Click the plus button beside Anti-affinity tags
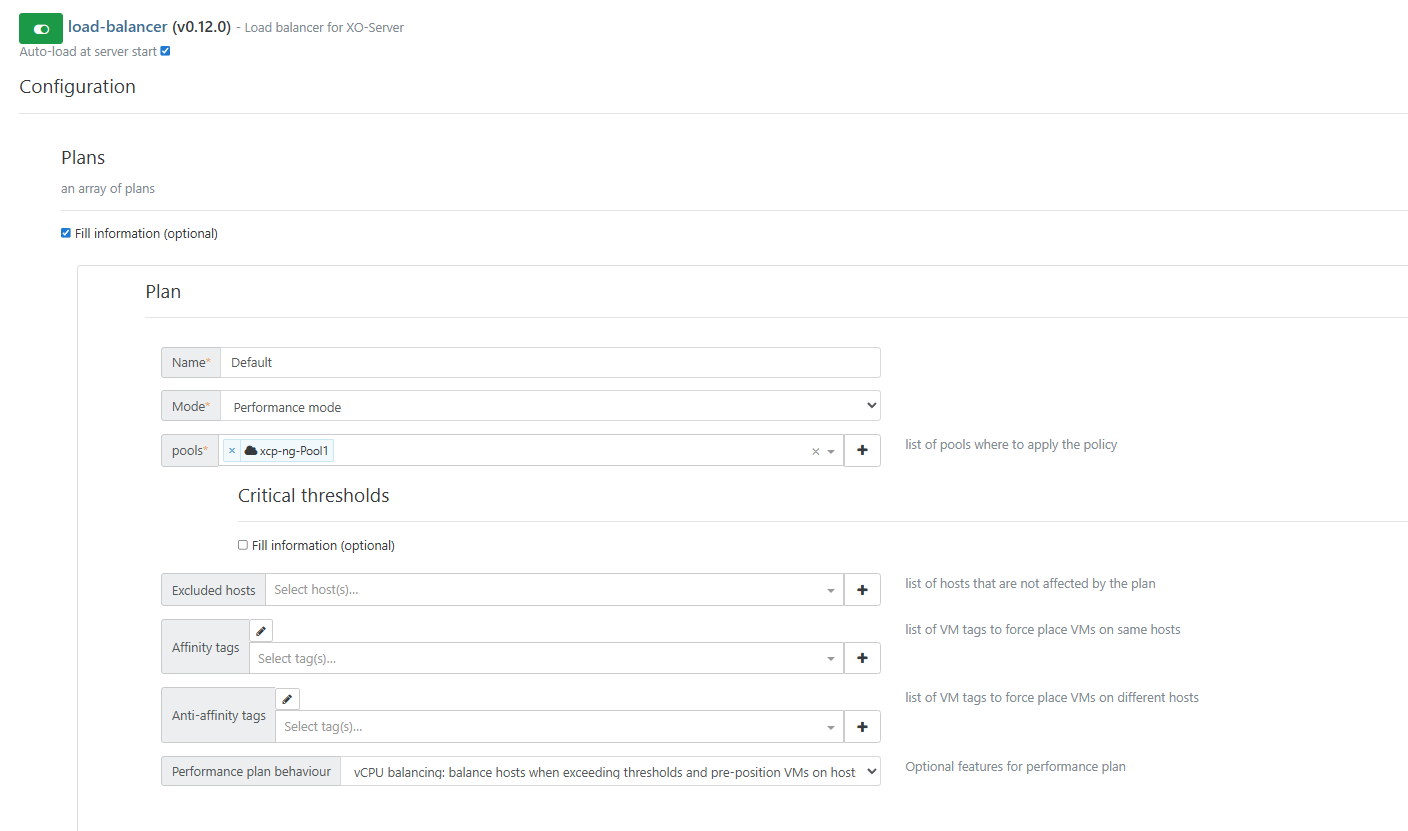1408x831 pixels. (862, 727)
